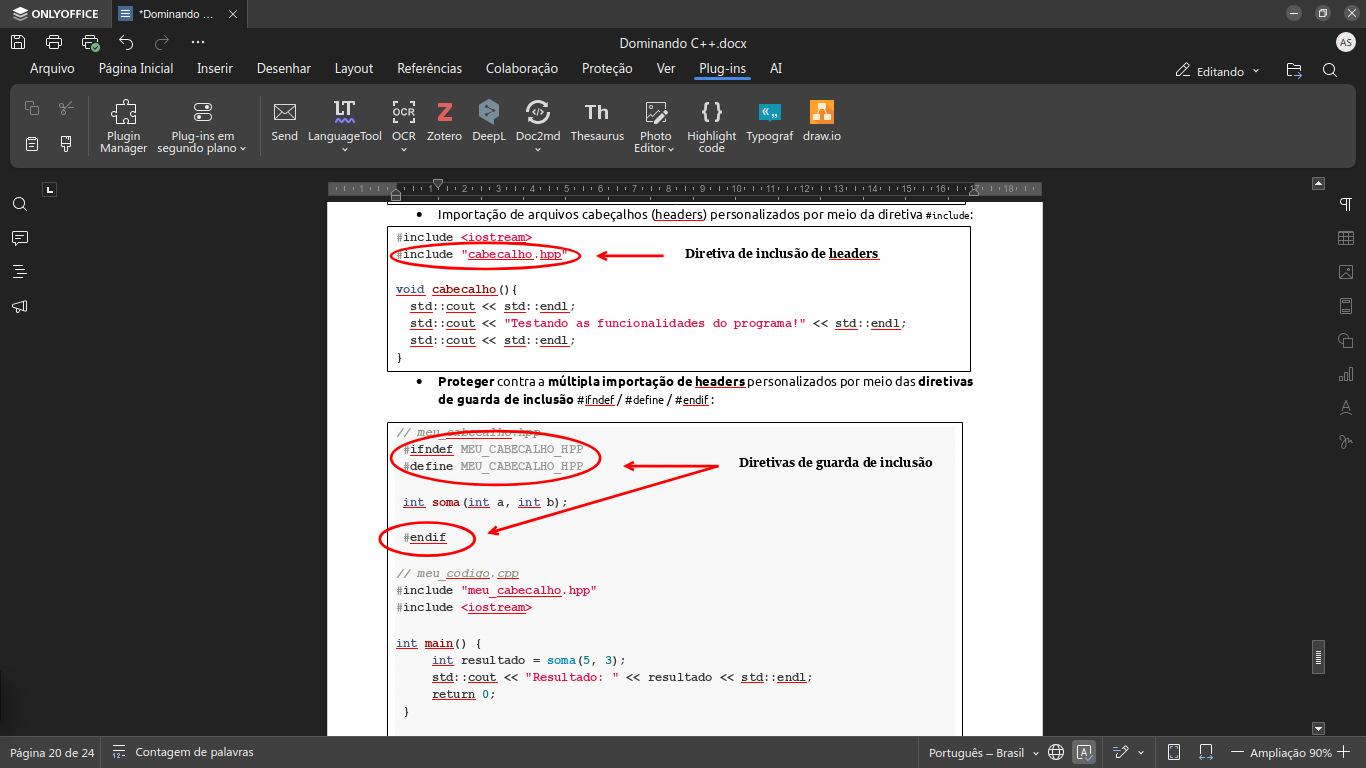This screenshot has width=1366, height=768.
Task: Open the Comments panel in left sidebar
Action: click(x=19, y=238)
